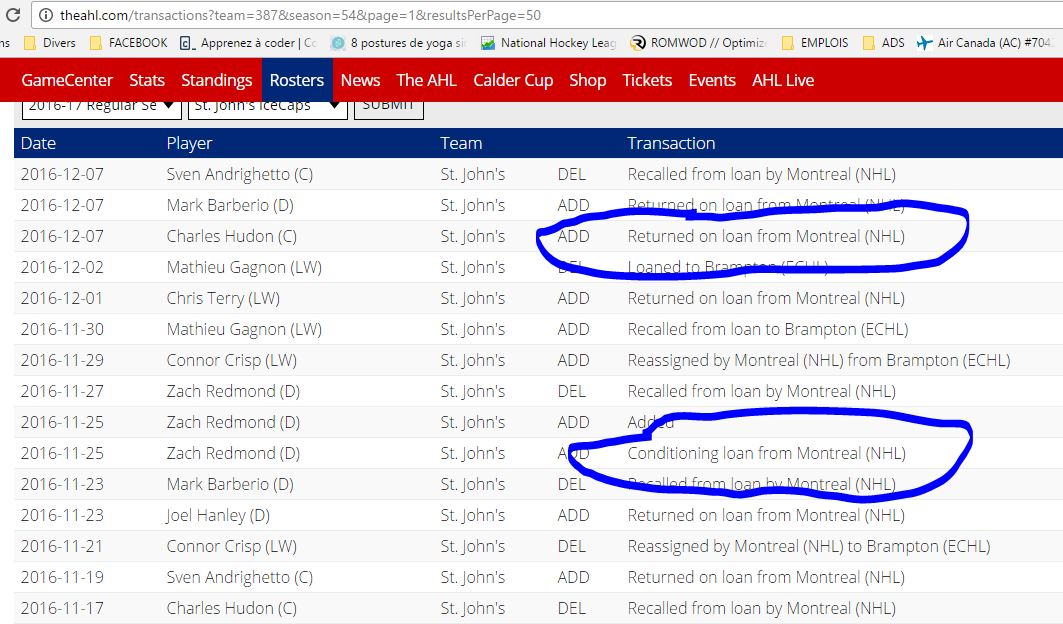Click the Player column header
This screenshot has width=1063, height=624.
click(189, 143)
